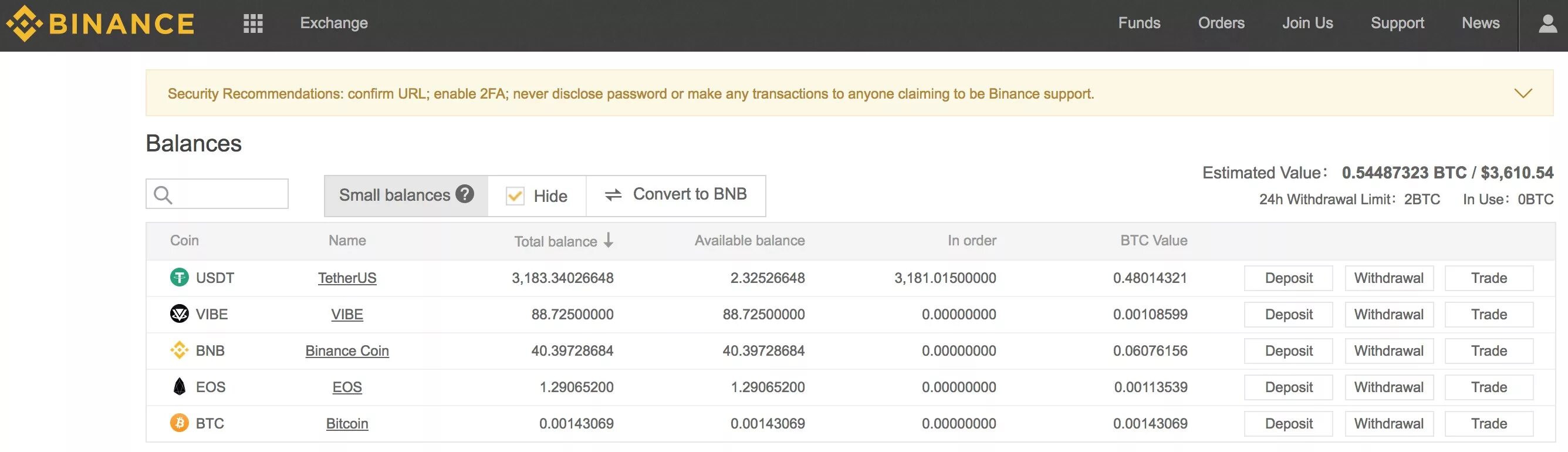Click Trade for EOS

tap(1489, 387)
